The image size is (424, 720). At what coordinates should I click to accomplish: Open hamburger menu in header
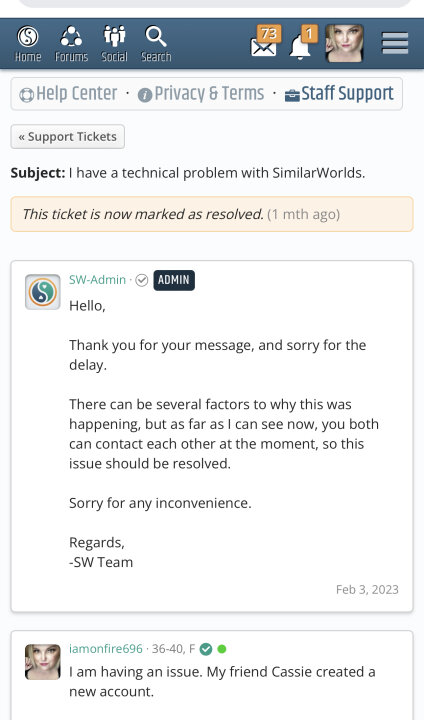point(395,44)
